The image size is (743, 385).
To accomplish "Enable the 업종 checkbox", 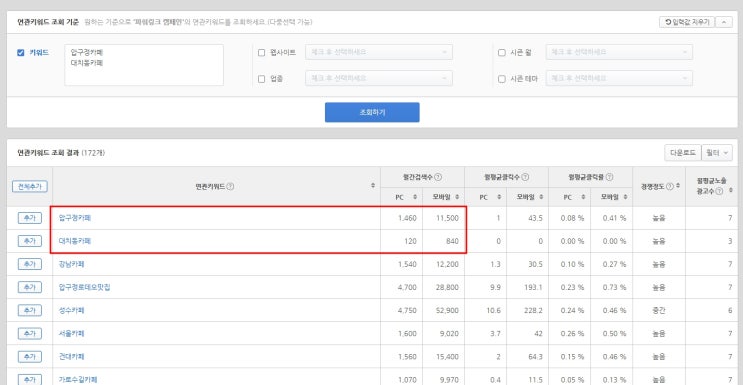I will point(261,79).
